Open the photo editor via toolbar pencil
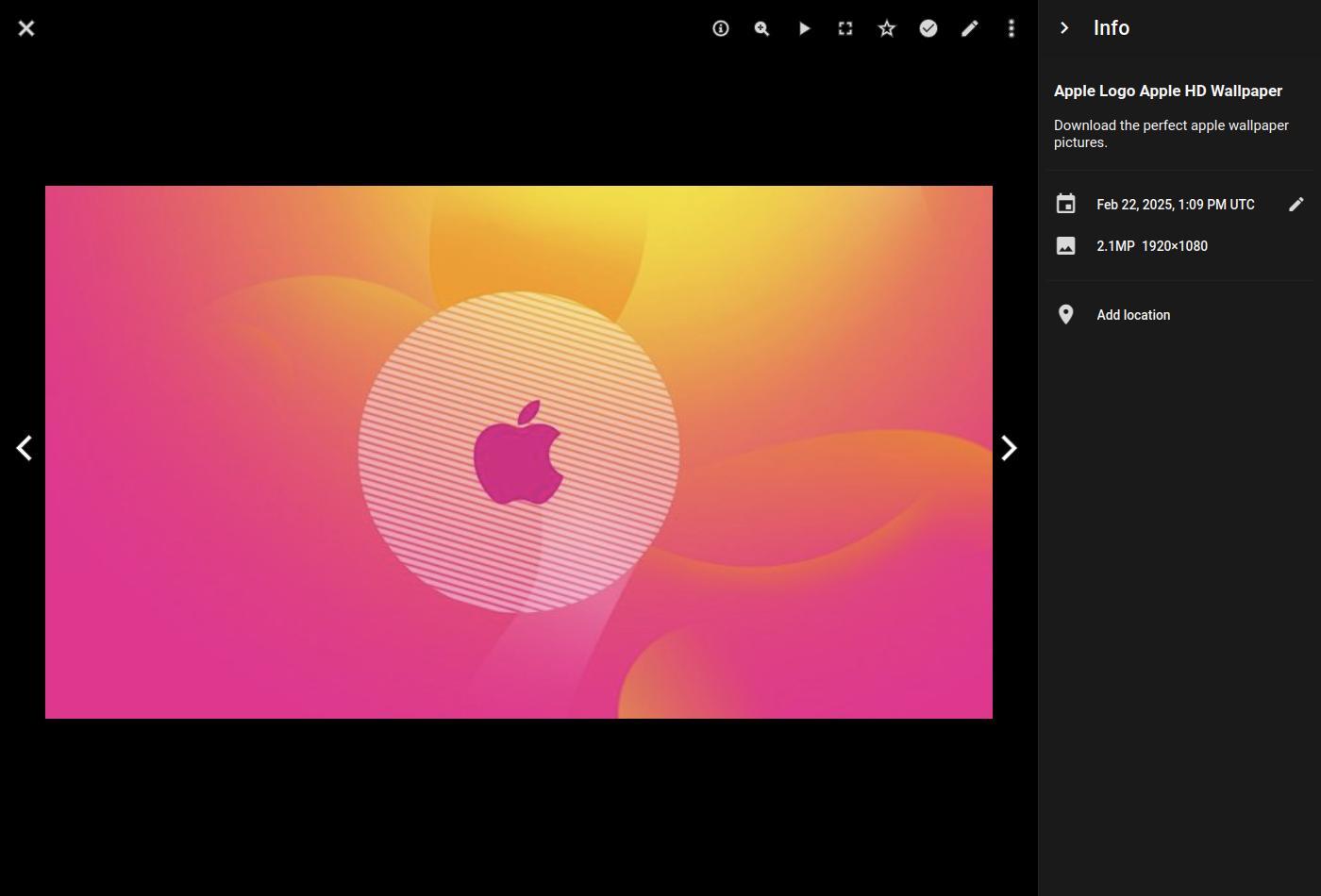Screen dimensions: 1321x896 coord(970,28)
